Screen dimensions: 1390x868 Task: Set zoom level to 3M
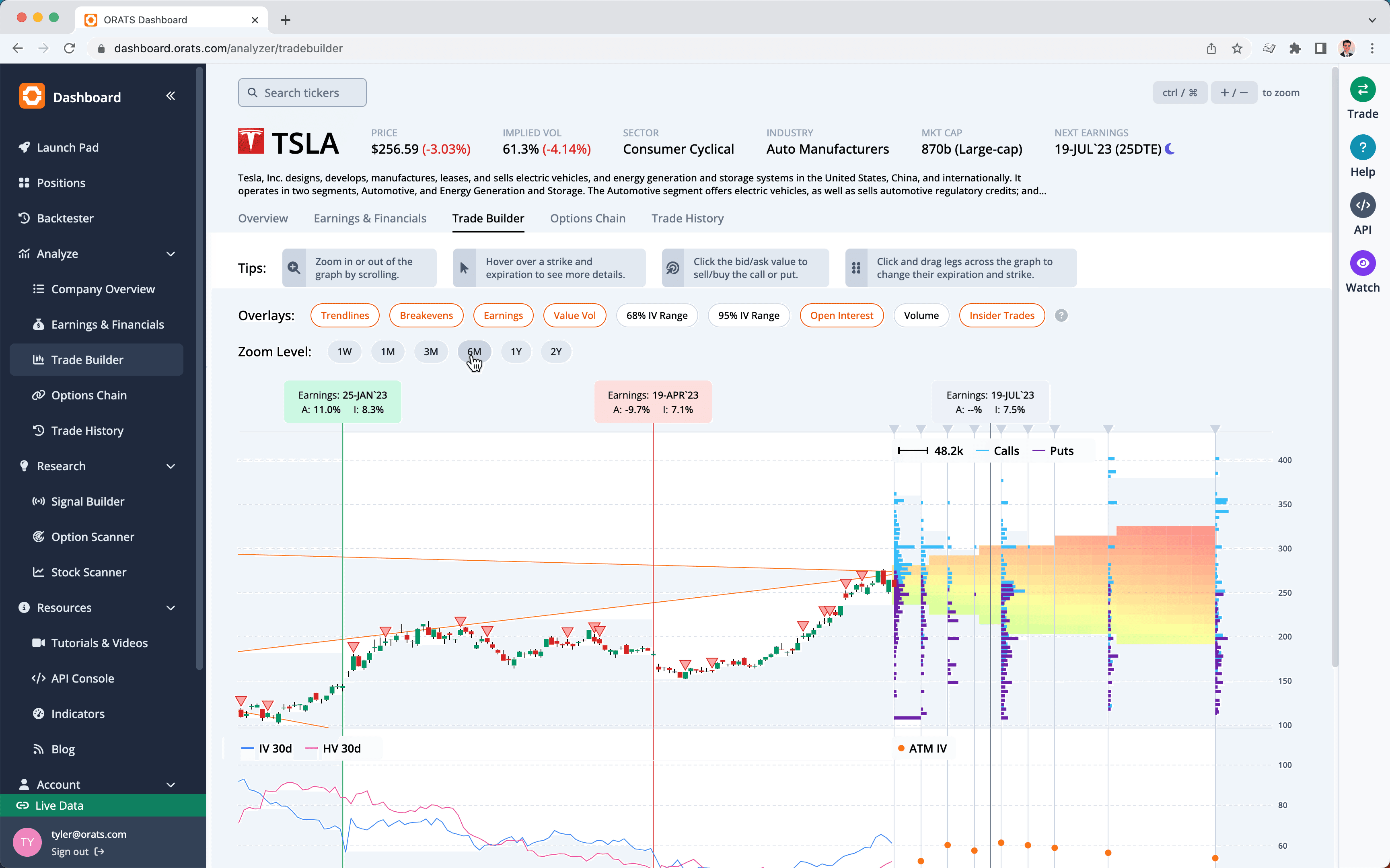coord(430,351)
